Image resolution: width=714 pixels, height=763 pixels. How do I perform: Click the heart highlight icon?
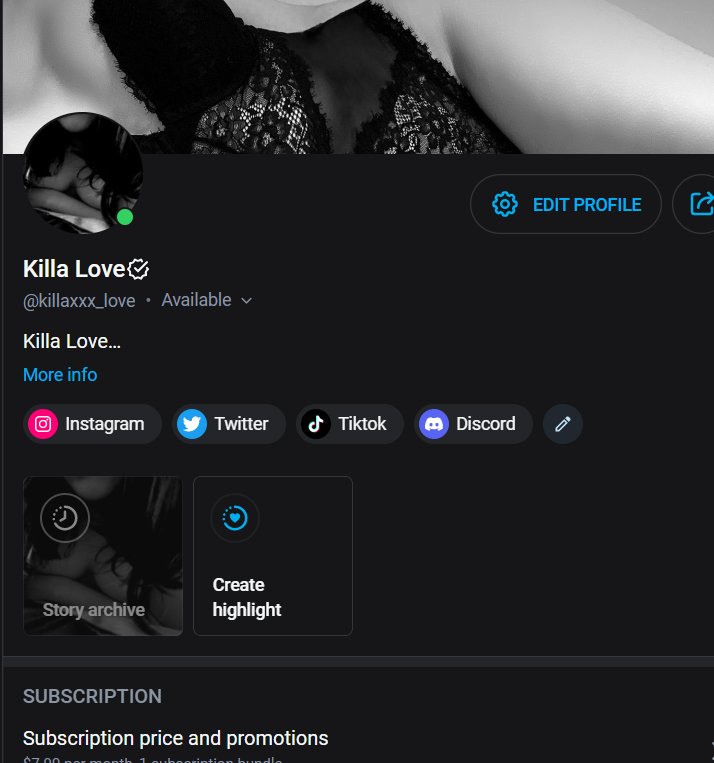click(235, 518)
